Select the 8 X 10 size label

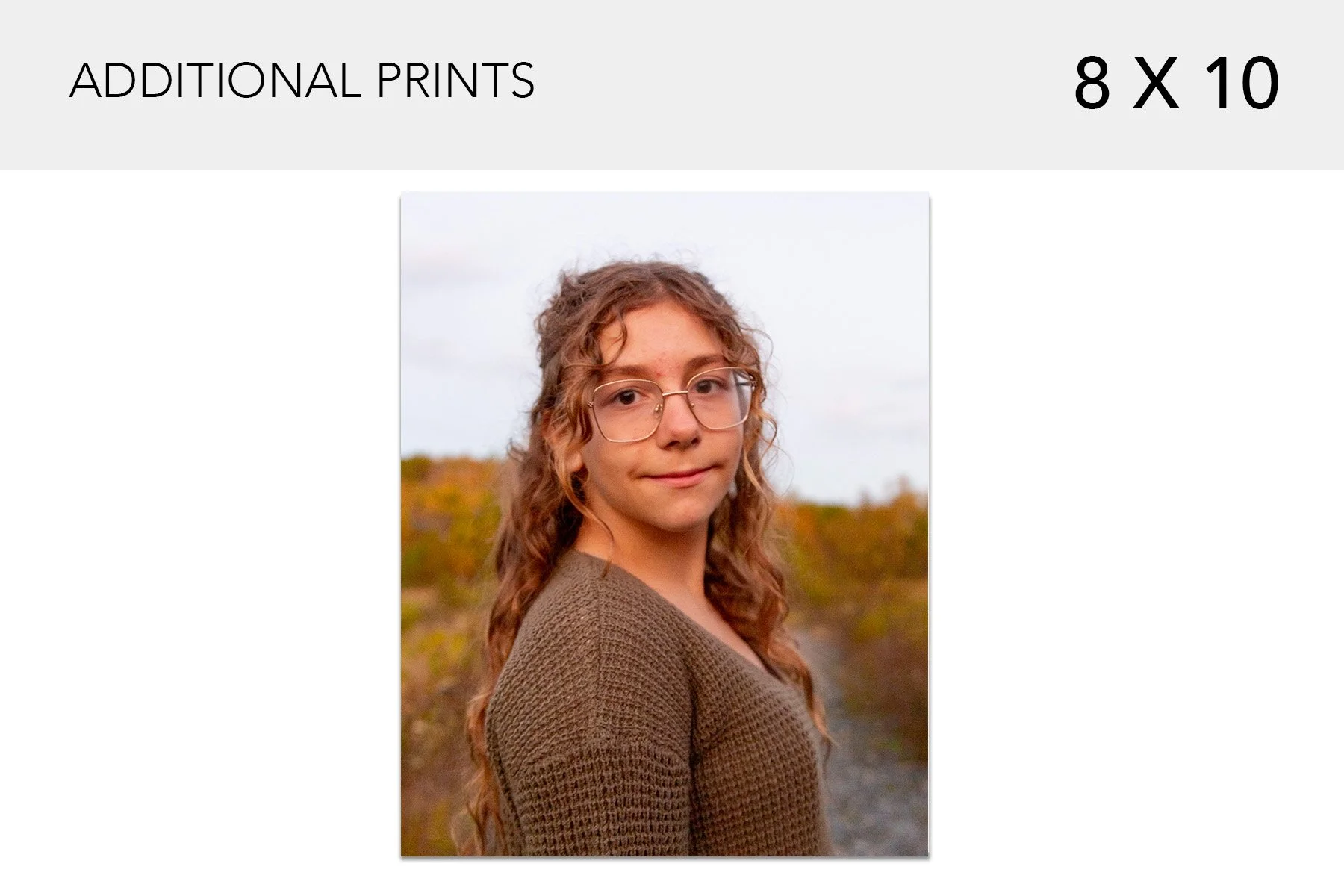pyautogui.click(x=1177, y=83)
